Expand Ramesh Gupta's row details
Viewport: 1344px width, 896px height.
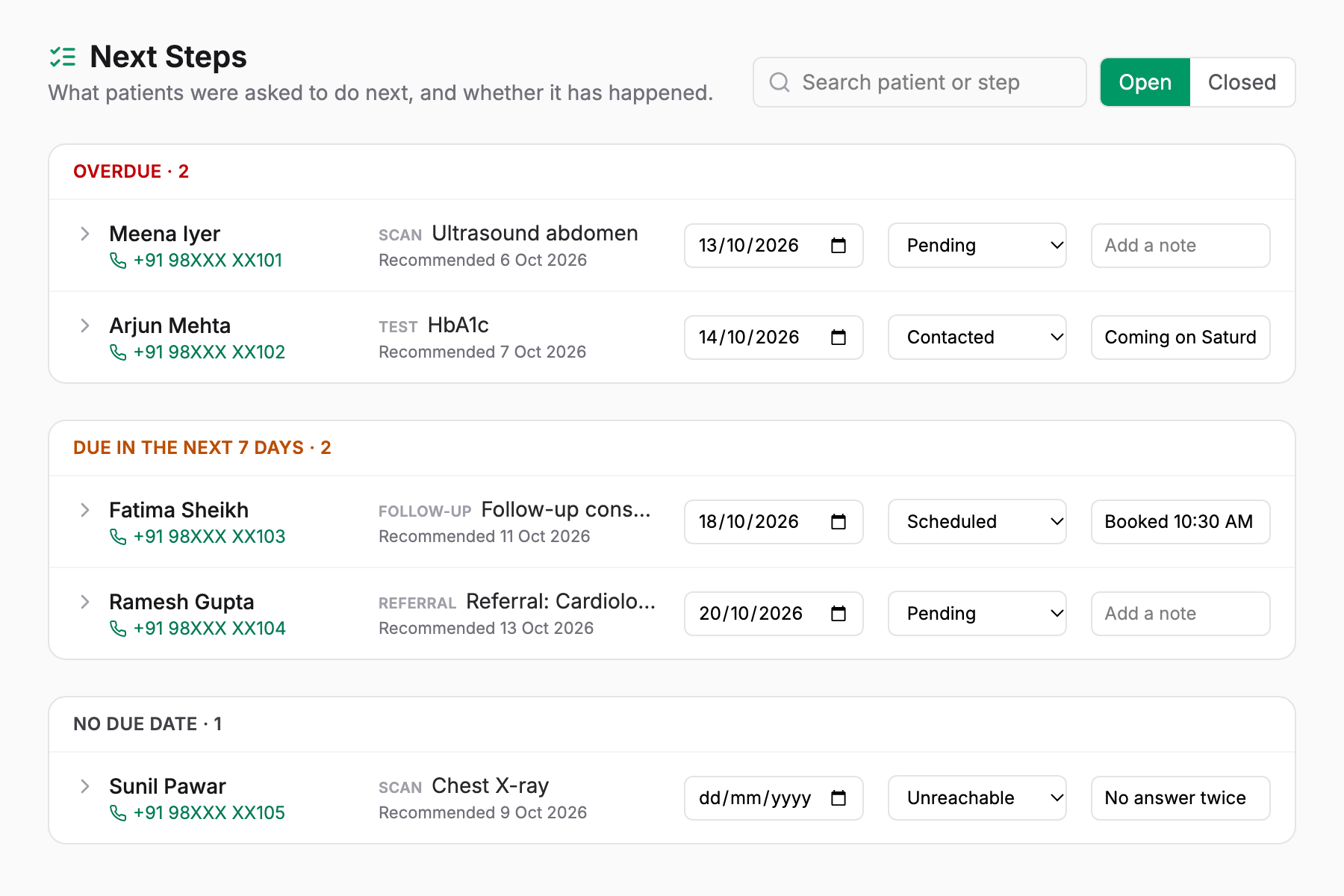point(85,602)
